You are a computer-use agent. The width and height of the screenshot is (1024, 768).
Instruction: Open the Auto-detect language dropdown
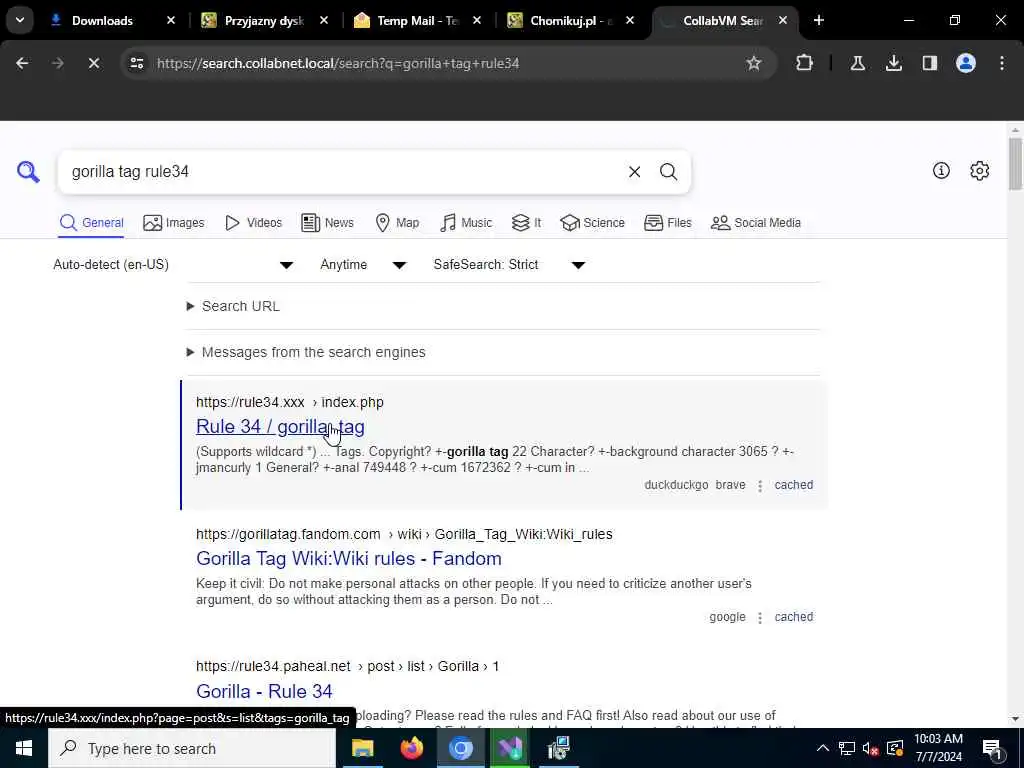[173, 264]
